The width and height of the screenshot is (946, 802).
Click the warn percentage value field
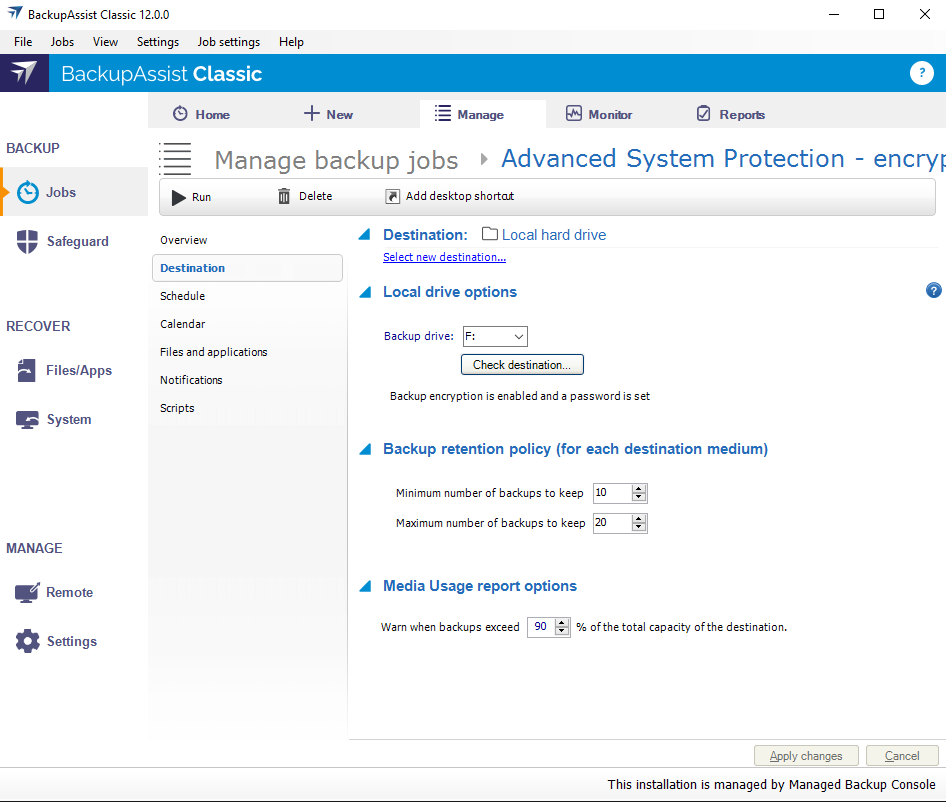point(541,627)
